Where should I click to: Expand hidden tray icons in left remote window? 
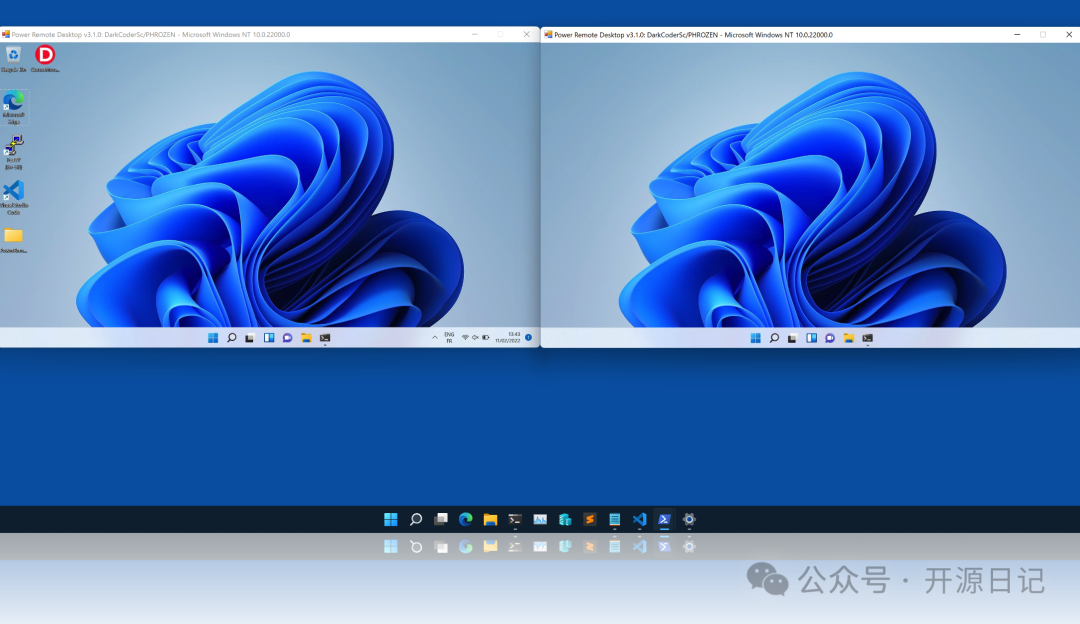[434, 338]
